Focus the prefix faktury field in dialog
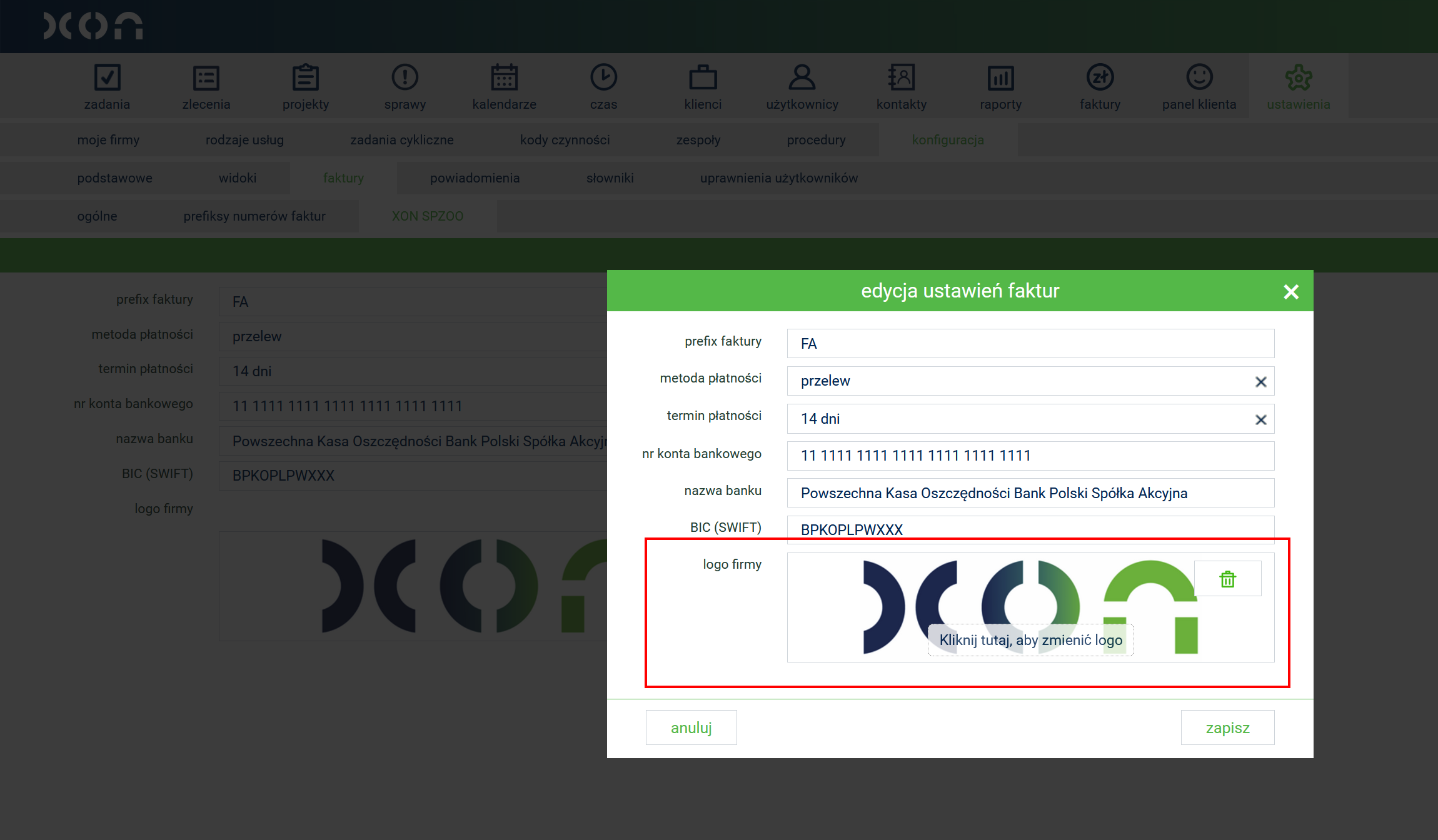Screen dimensions: 1438x840 tap(1030, 344)
